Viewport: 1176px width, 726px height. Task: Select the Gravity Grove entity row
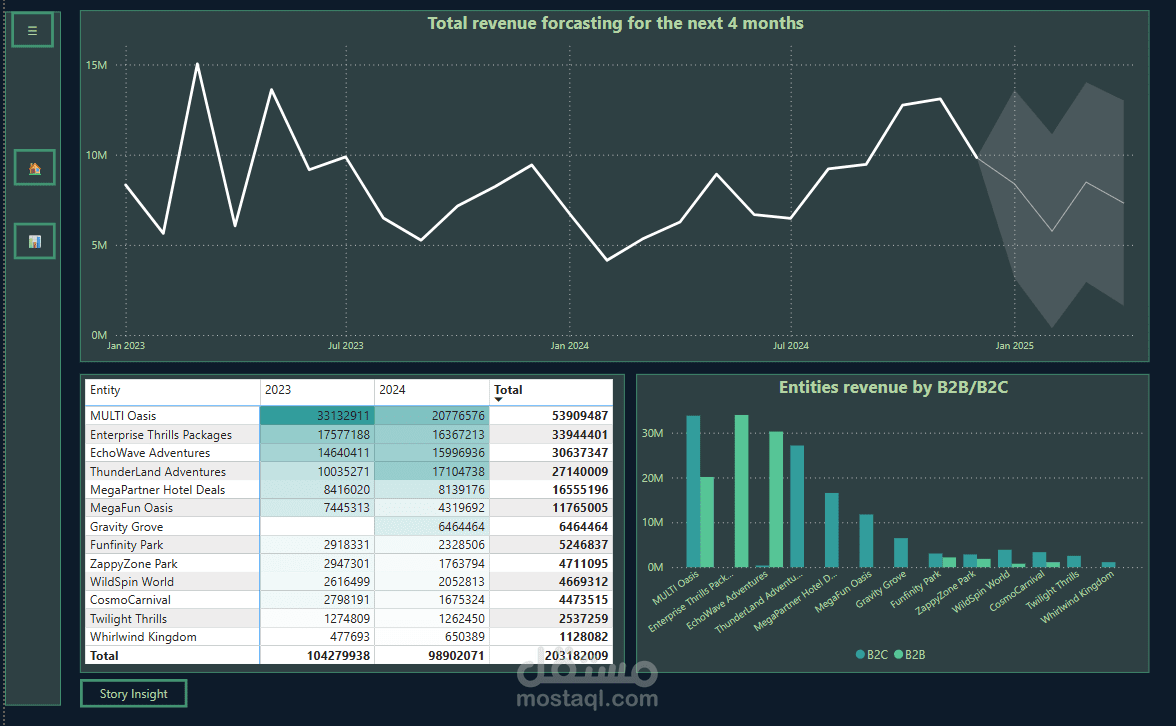349,526
